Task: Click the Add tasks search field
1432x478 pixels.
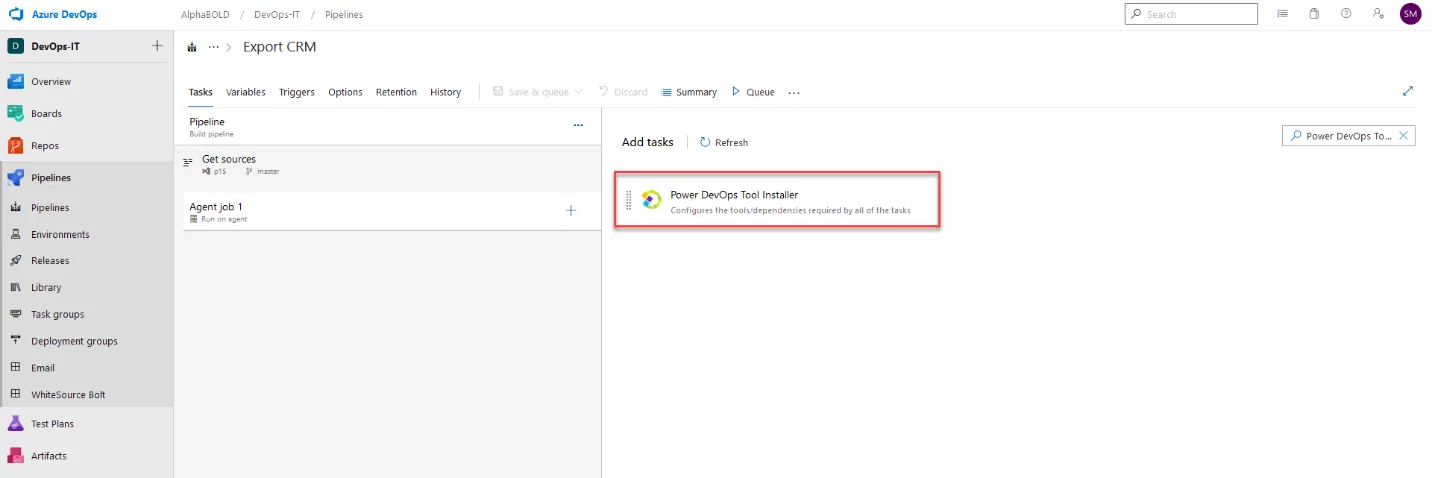Action: [1348, 136]
